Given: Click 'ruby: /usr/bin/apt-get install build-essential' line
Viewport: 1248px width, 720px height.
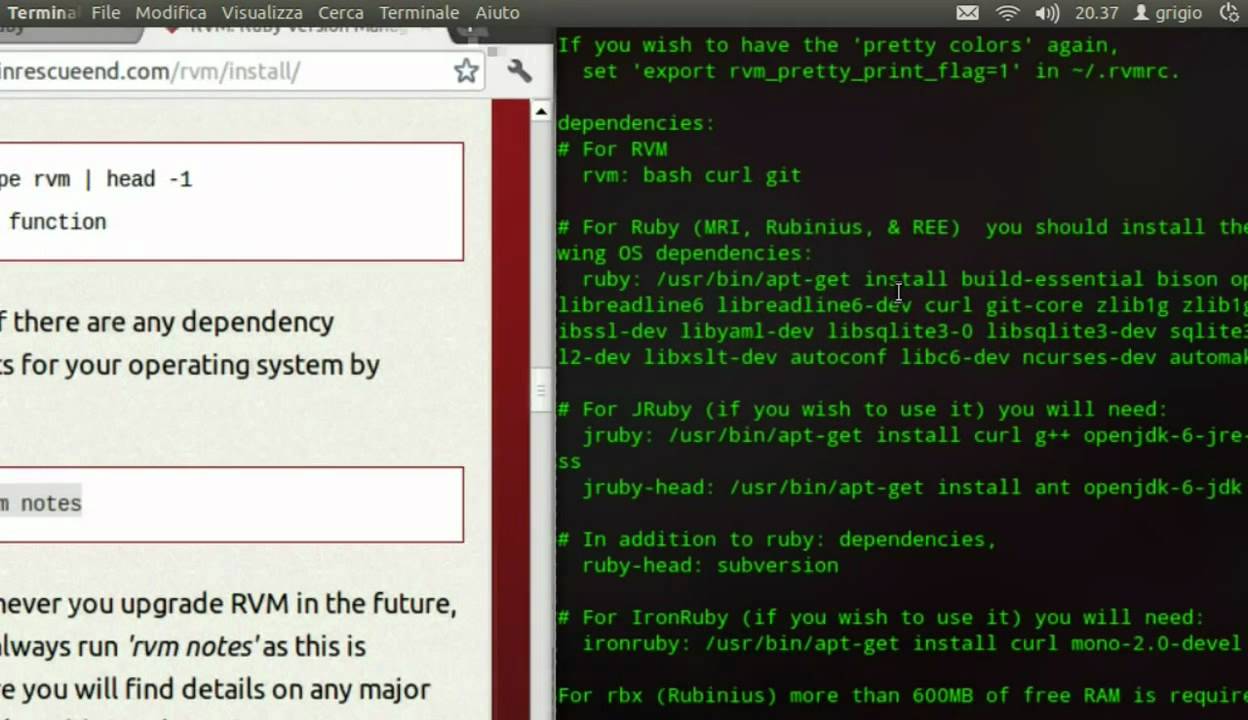Looking at the screenshot, I should click(915, 279).
